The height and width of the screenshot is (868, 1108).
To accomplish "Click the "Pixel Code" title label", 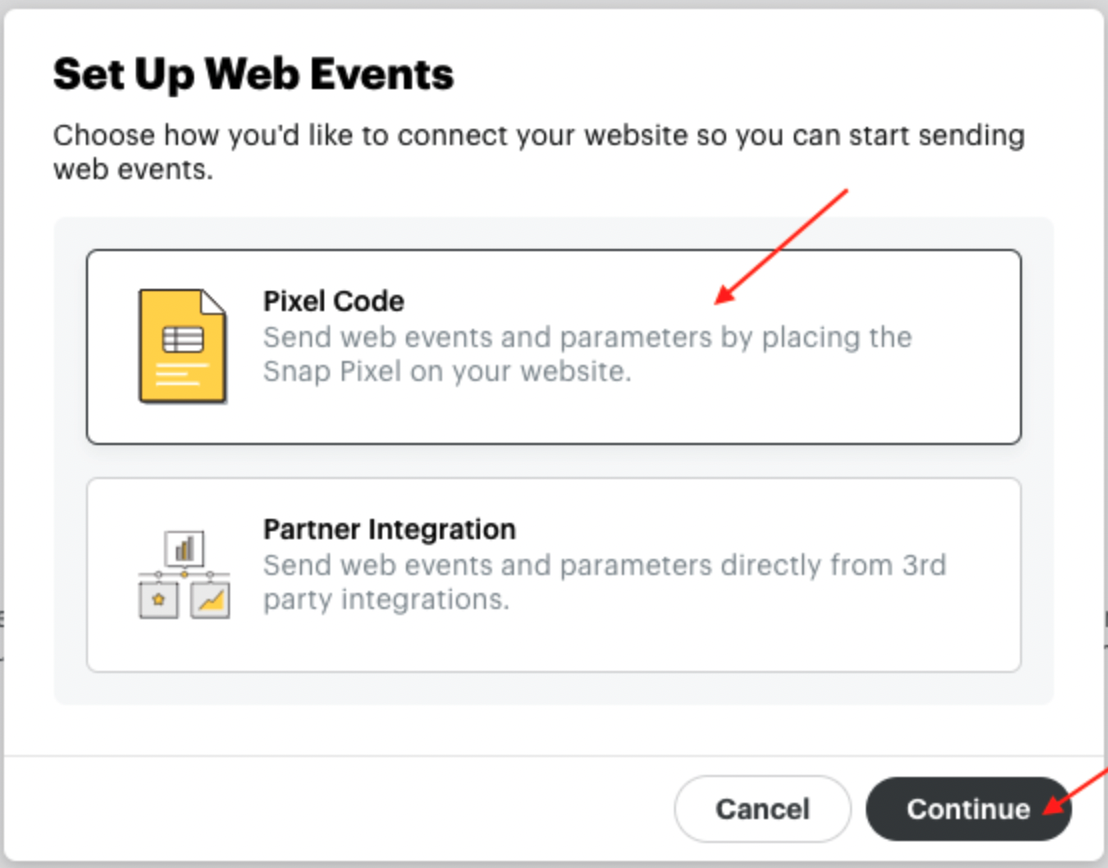I will [x=334, y=301].
